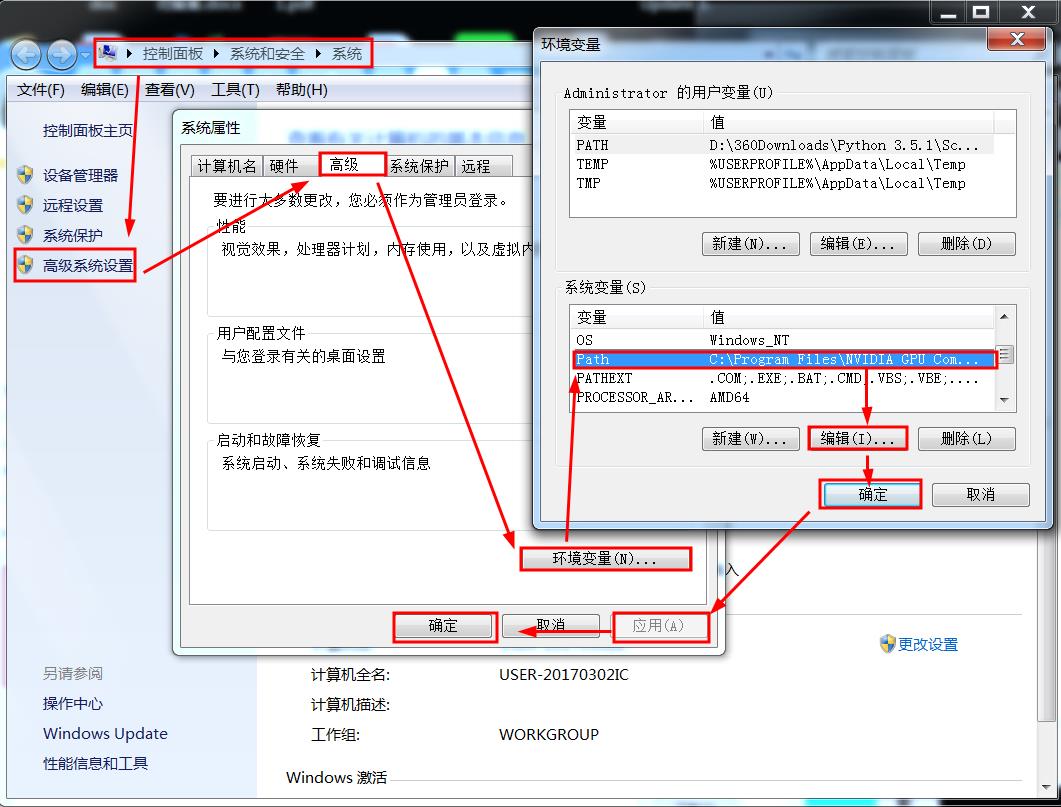The height and width of the screenshot is (807, 1061).
Task: Click system variables scrollbar thumb
Action: [1005, 354]
